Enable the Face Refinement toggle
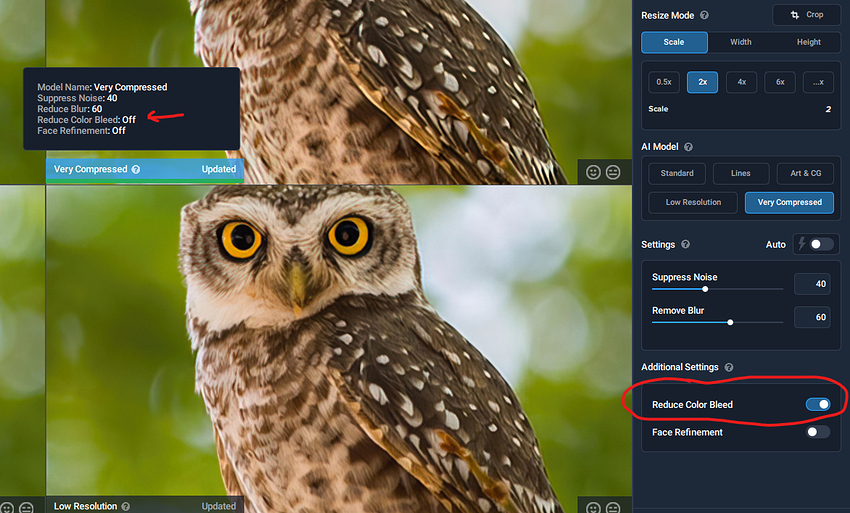This screenshot has width=850, height=513. click(817, 432)
